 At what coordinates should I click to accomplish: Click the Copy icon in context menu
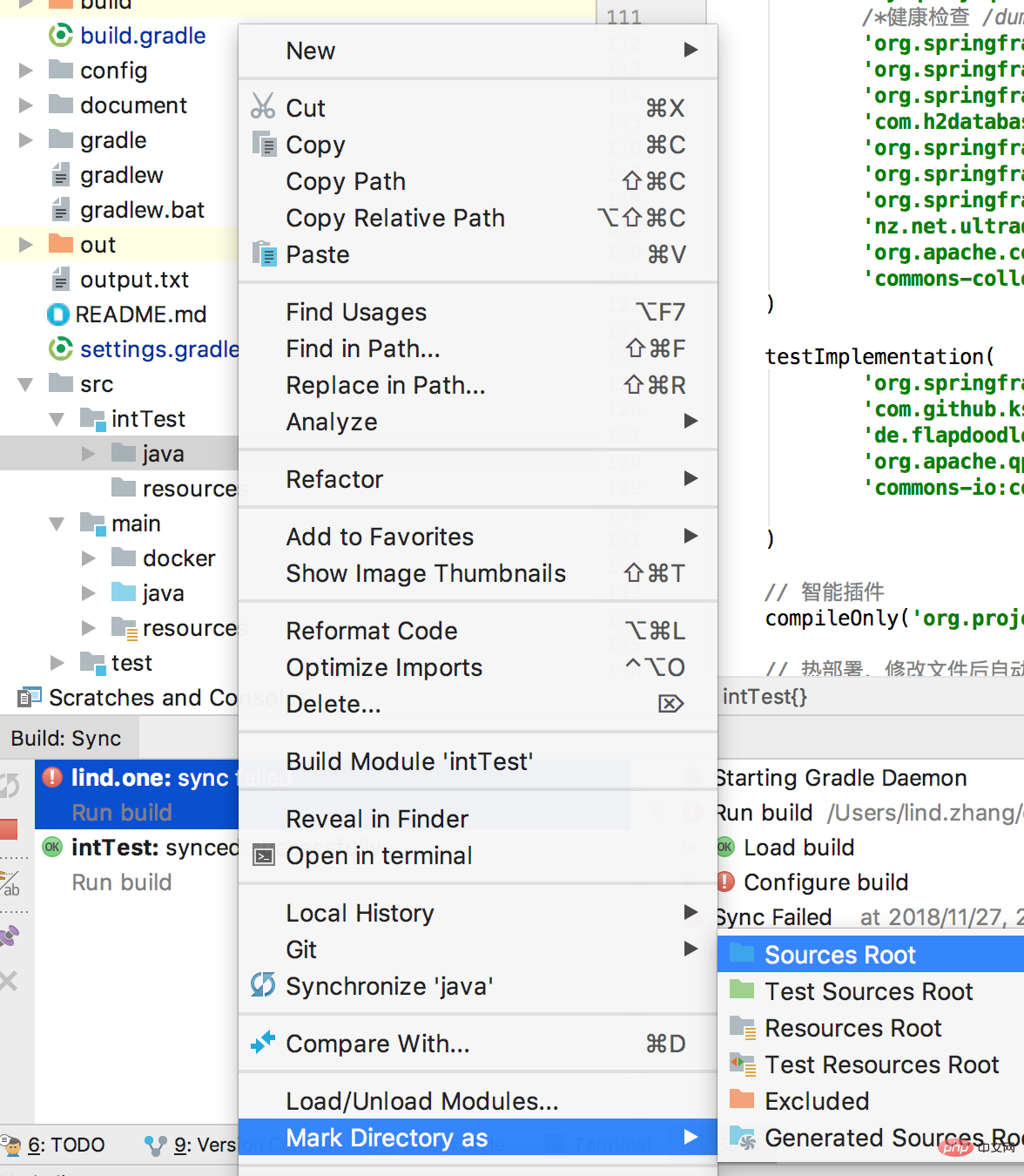pyautogui.click(x=264, y=143)
